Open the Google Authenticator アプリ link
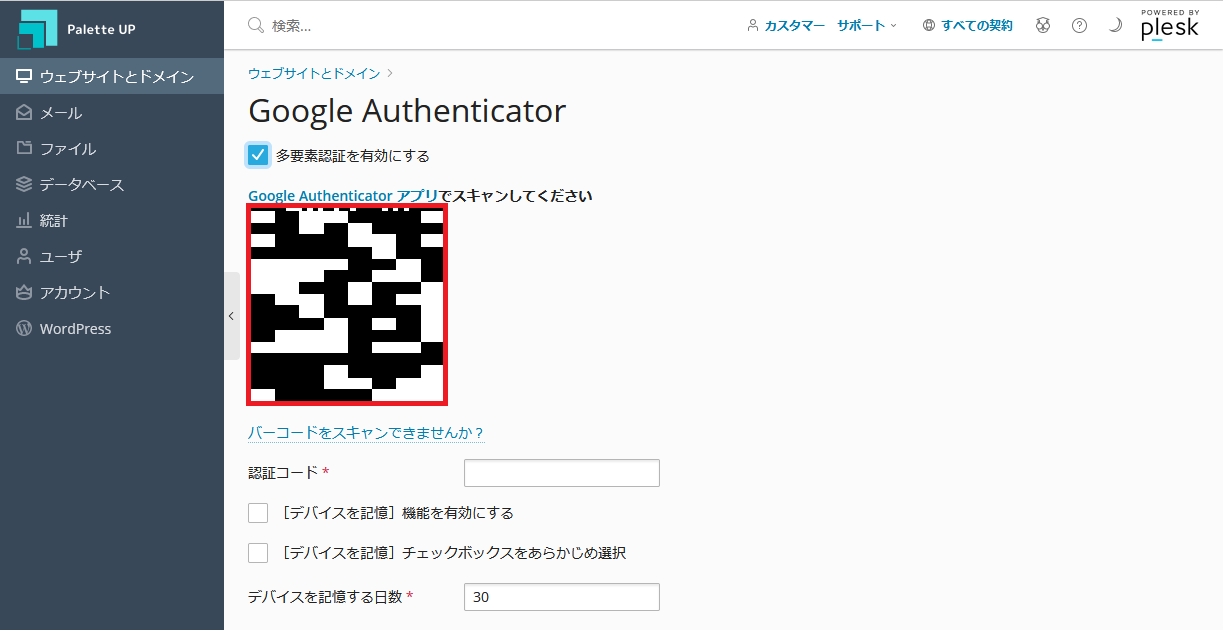 [x=343, y=195]
